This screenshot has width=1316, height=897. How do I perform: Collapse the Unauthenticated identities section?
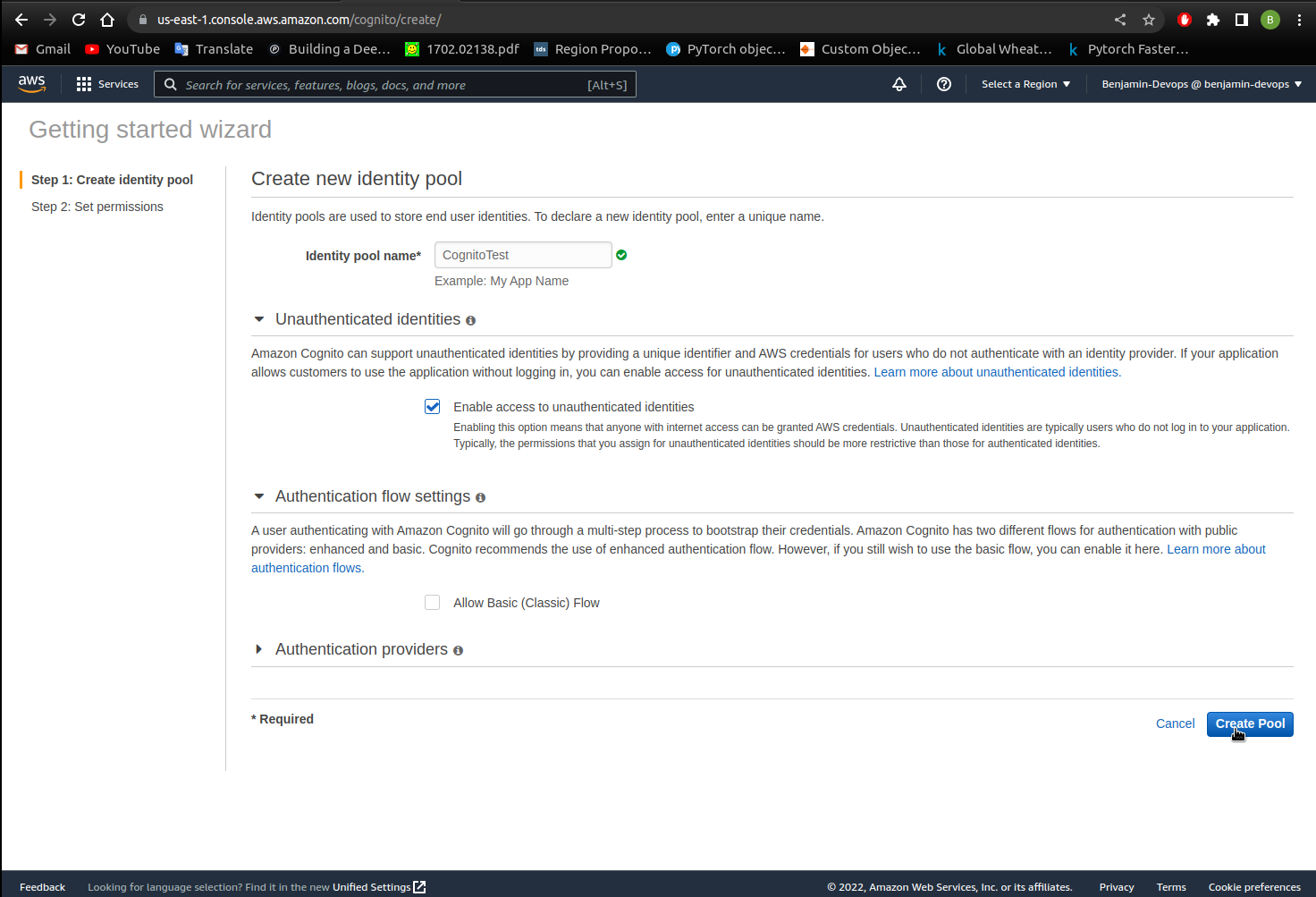(x=259, y=319)
